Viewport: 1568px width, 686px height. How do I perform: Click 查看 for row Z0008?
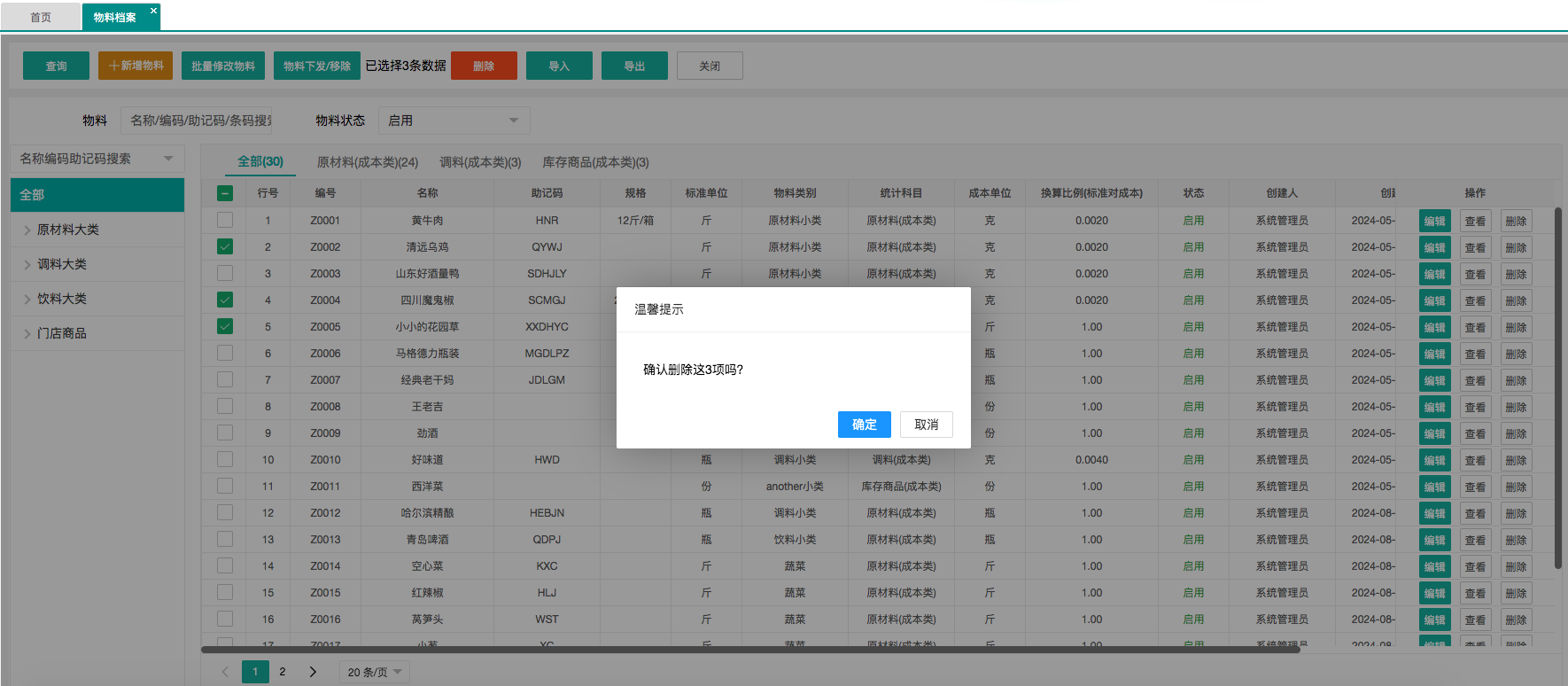click(x=1475, y=407)
